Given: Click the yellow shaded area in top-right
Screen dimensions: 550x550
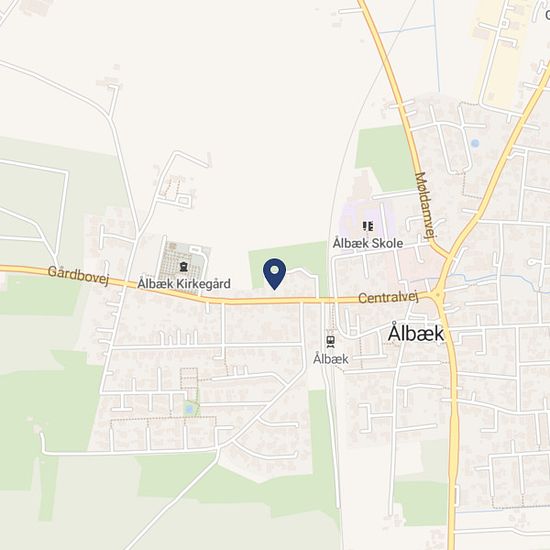Looking at the screenshot, I should point(500,51).
